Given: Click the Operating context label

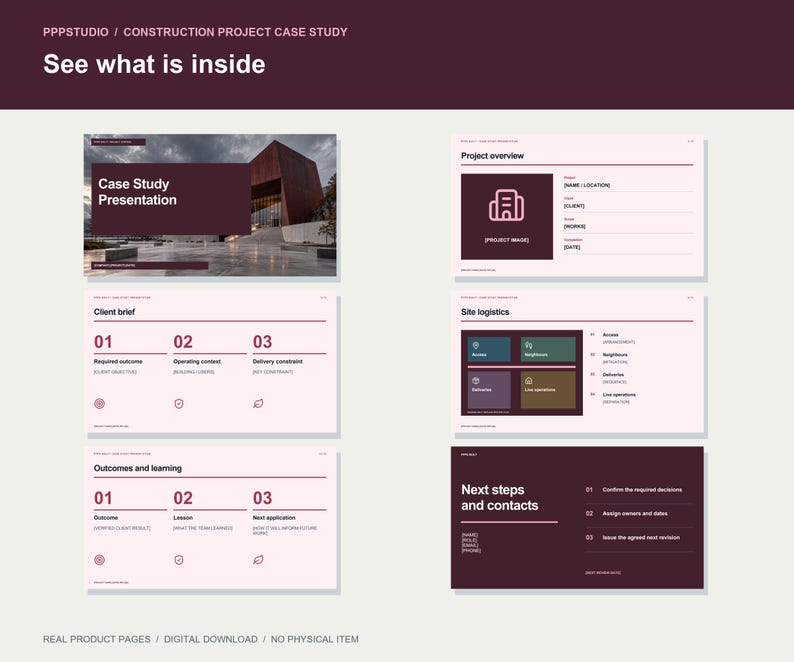Looking at the screenshot, I should (197, 362).
